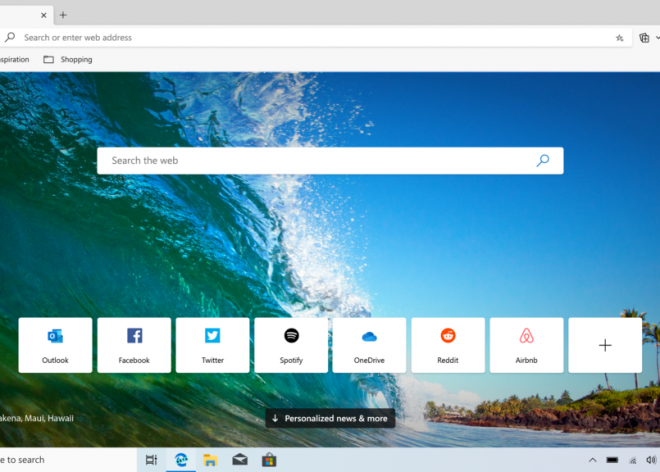
Task: Show hidden system tray icons
Action: tap(592, 460)
